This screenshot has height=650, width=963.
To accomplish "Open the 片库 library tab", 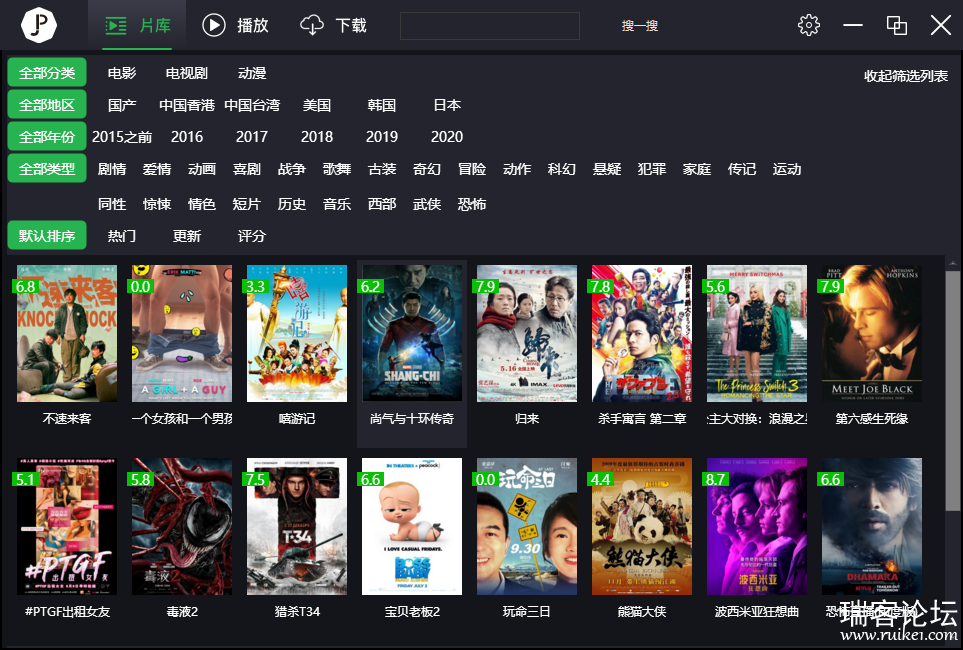I will (138, 25).
